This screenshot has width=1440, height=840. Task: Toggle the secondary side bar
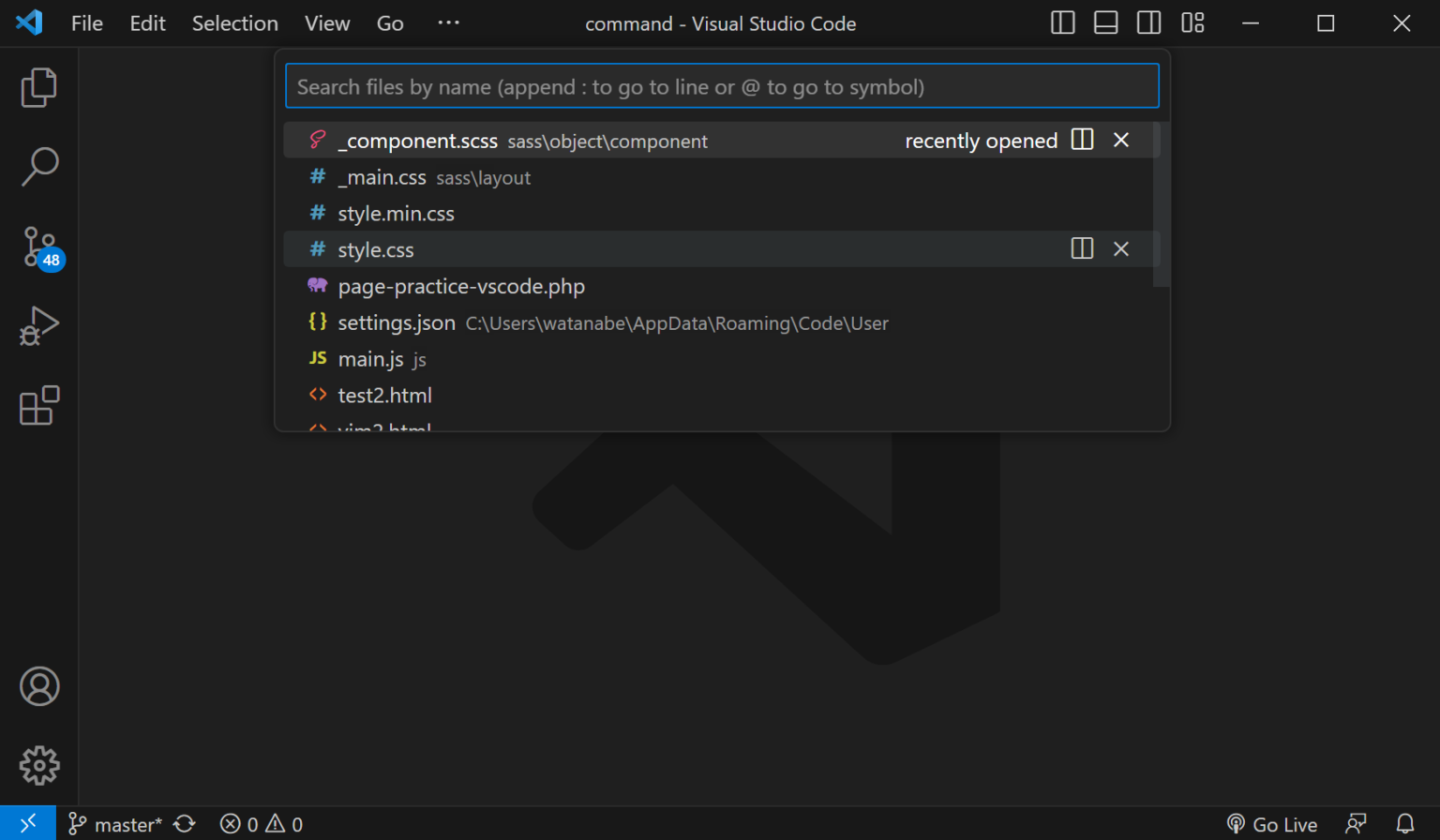click(1148, 22)
